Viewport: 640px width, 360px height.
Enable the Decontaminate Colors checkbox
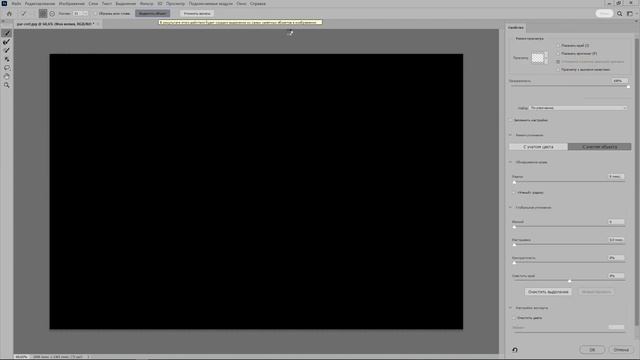[514, 318]
